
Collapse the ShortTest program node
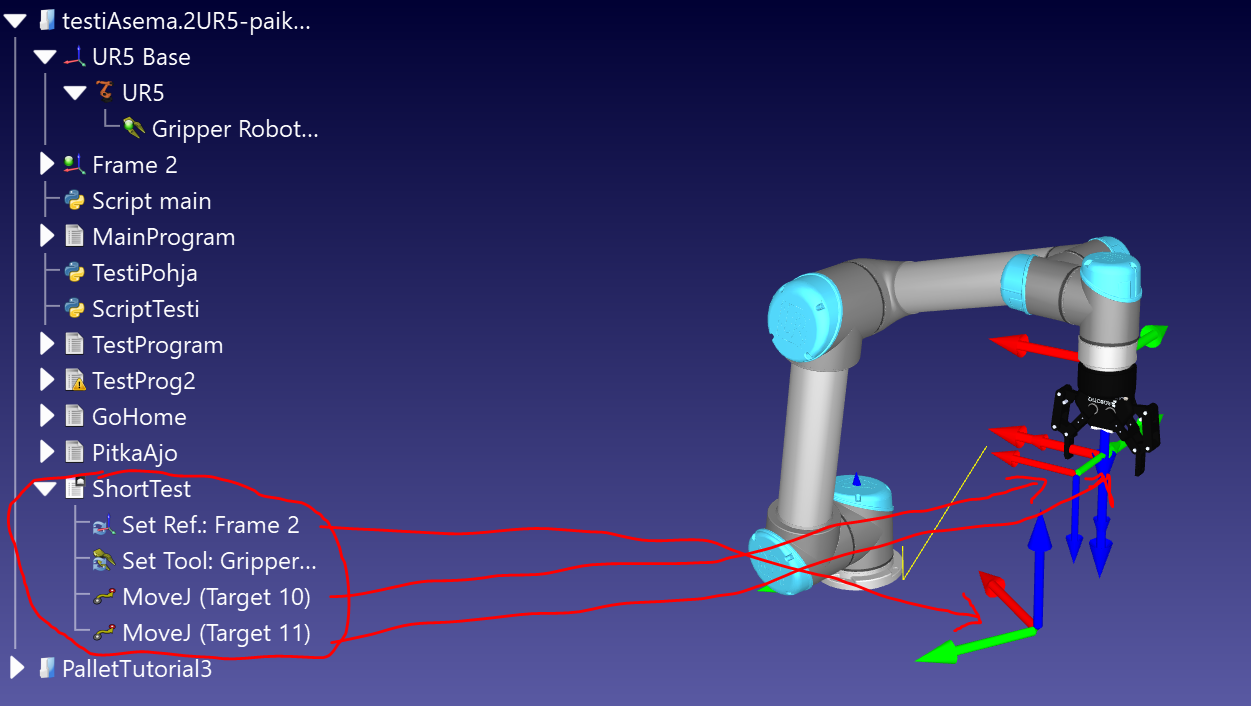46,489
